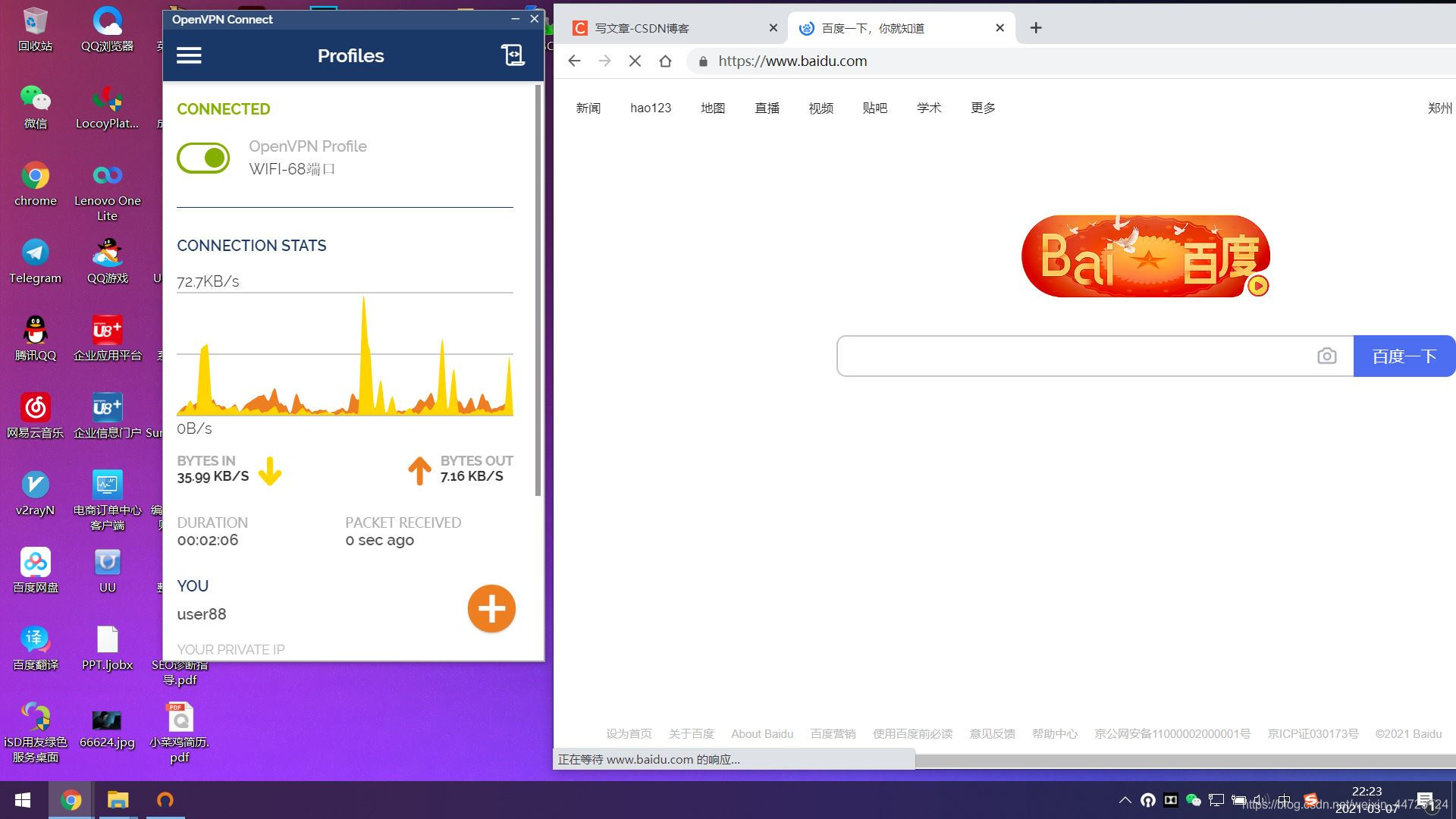Select the Lenovo One Lite desktop icon
This screenshot has height=819, width=1456.
[107, 192]
